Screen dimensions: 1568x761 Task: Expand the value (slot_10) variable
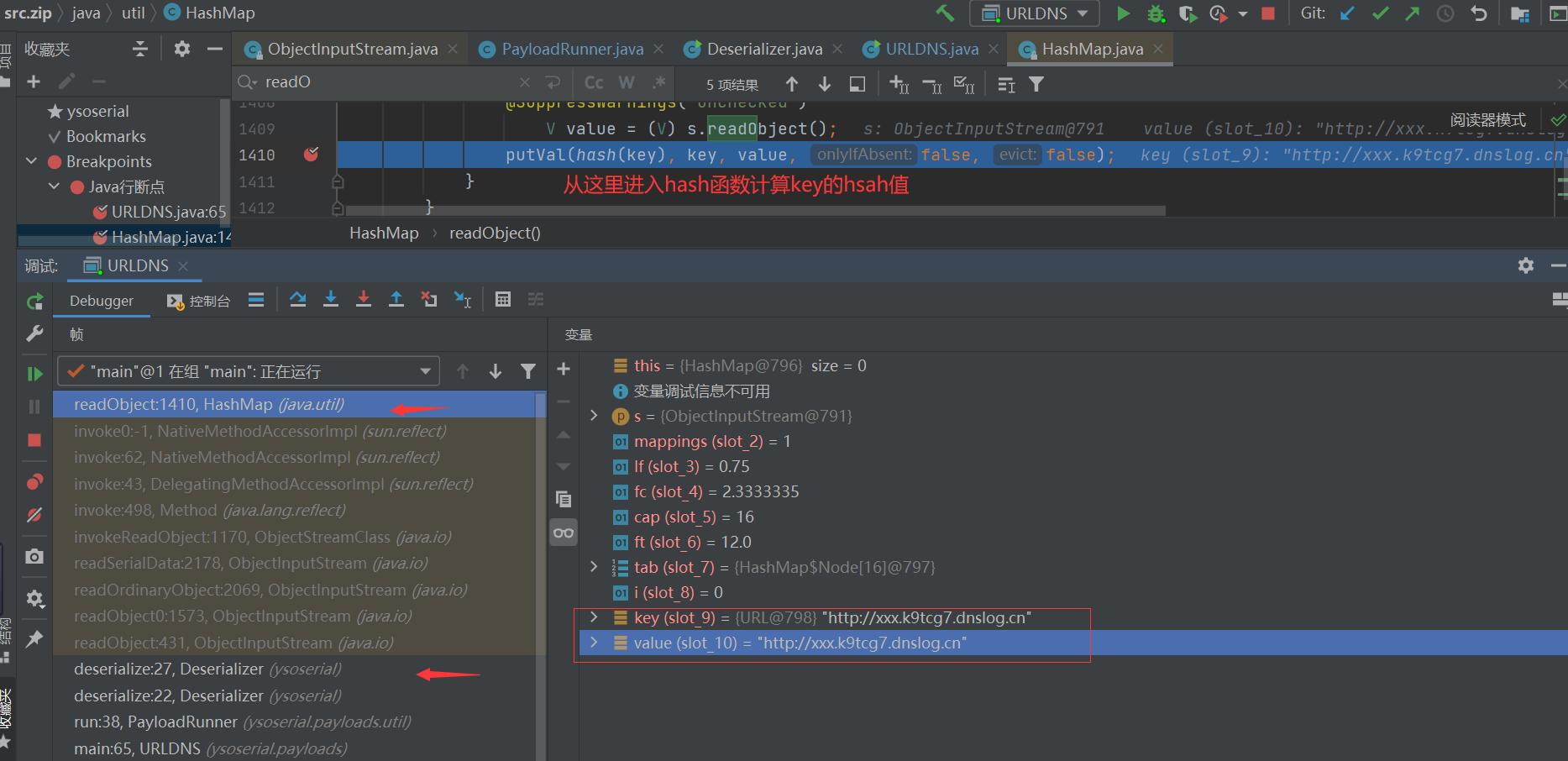click(594, 643)
